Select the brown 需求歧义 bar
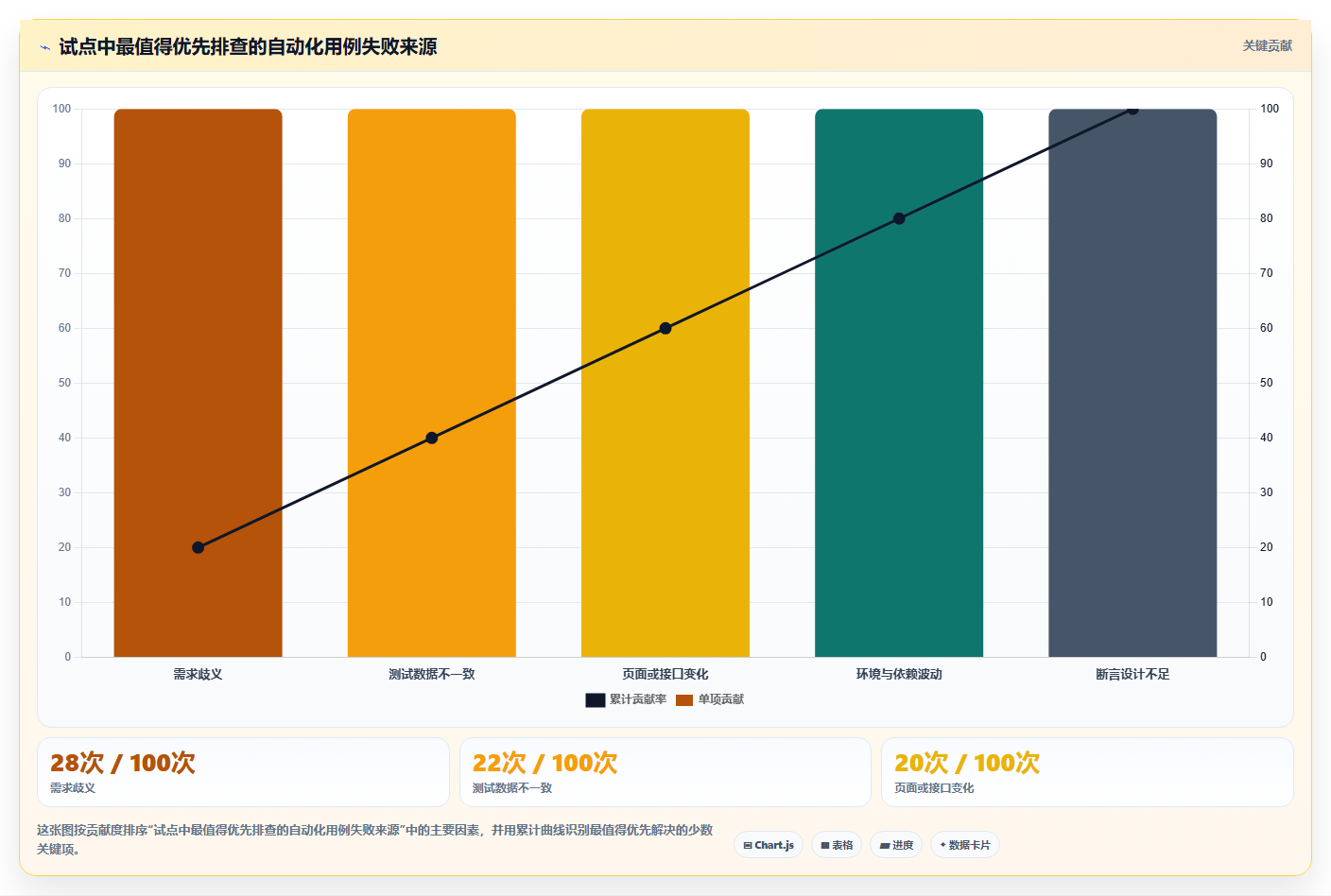 click(199, 383)
